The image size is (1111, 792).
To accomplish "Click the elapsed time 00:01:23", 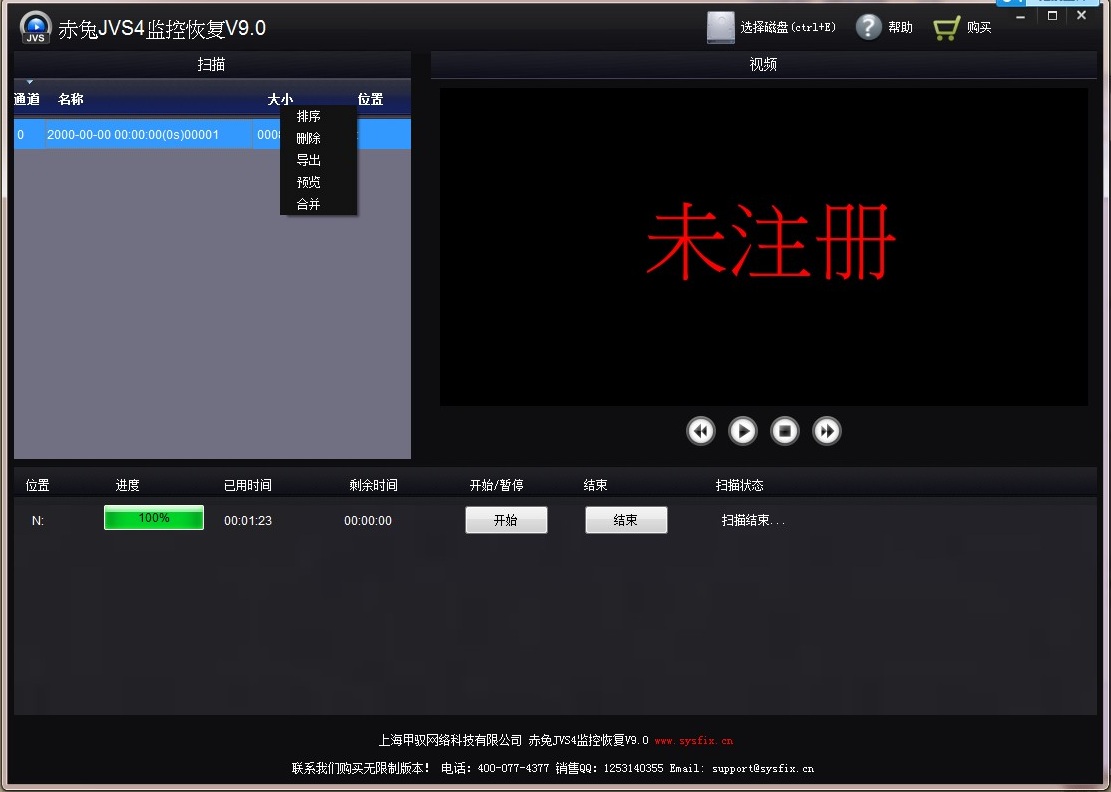I will tap(248, 521).
